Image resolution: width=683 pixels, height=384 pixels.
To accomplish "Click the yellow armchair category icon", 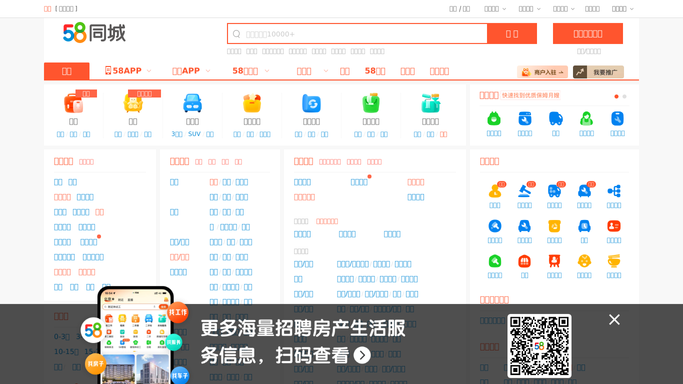I will coord(133,104).
